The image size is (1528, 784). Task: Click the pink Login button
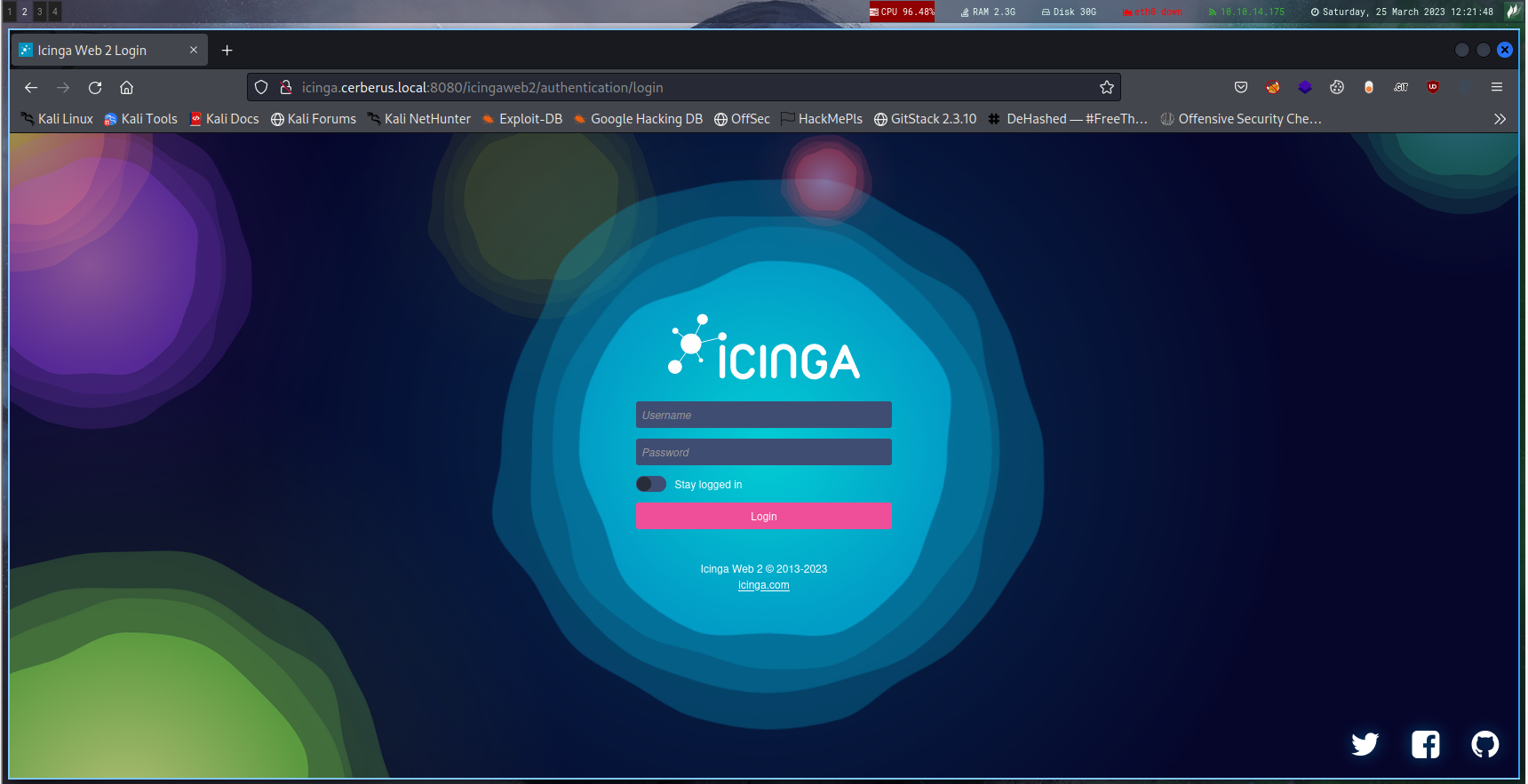pos(763,516)
